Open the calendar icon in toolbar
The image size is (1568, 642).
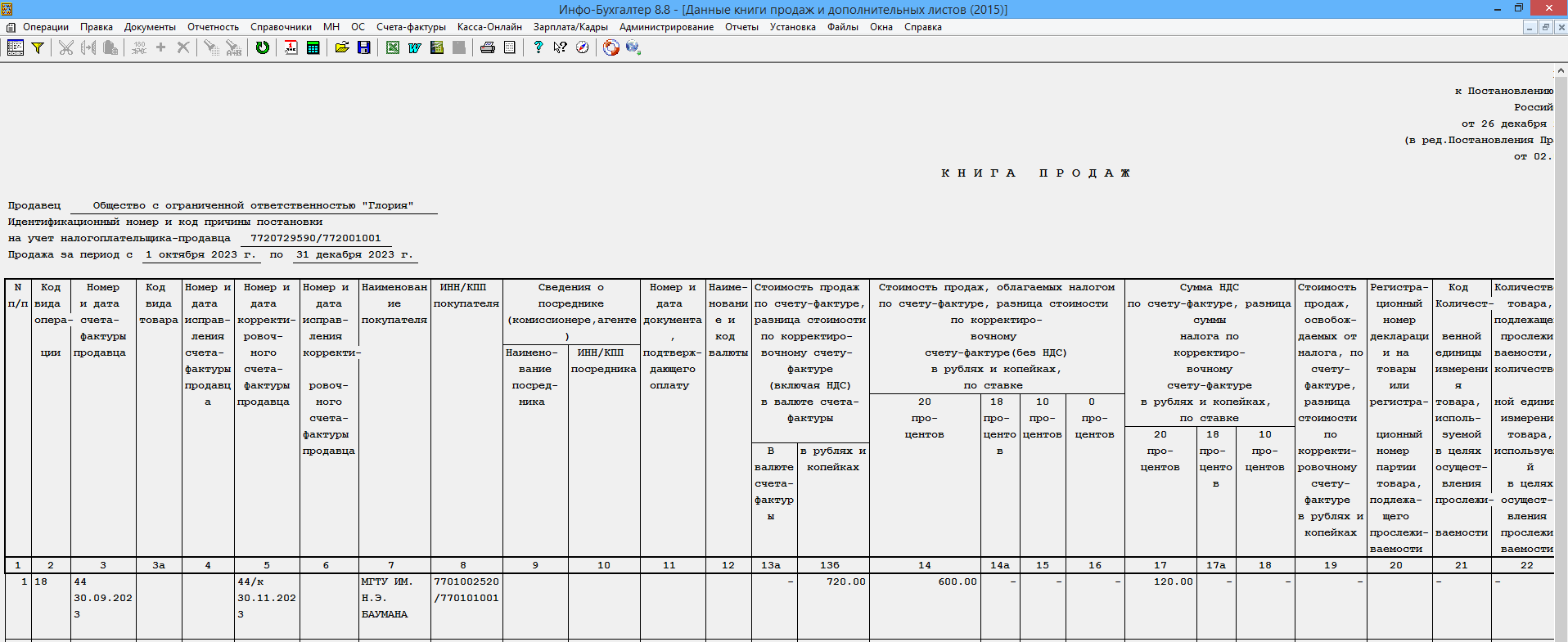pos(291,47)
